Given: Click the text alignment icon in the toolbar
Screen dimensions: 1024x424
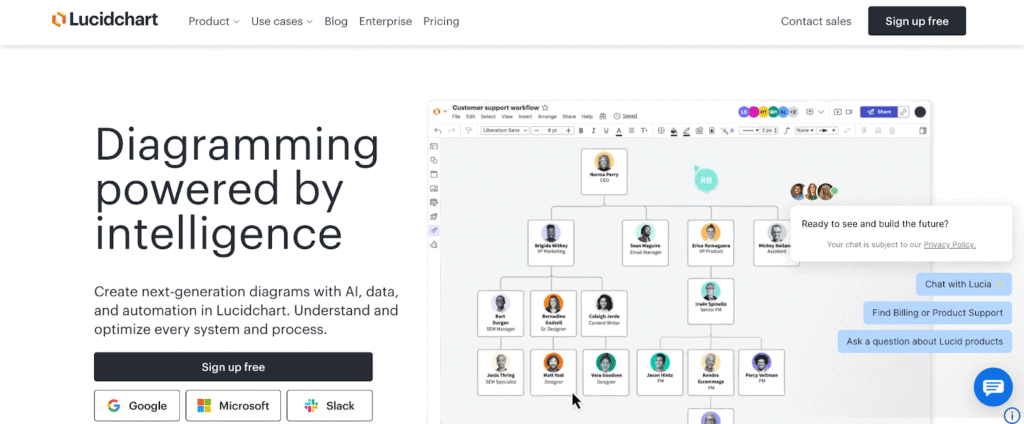Looking at the screenshot, I should tap(631, 131).
